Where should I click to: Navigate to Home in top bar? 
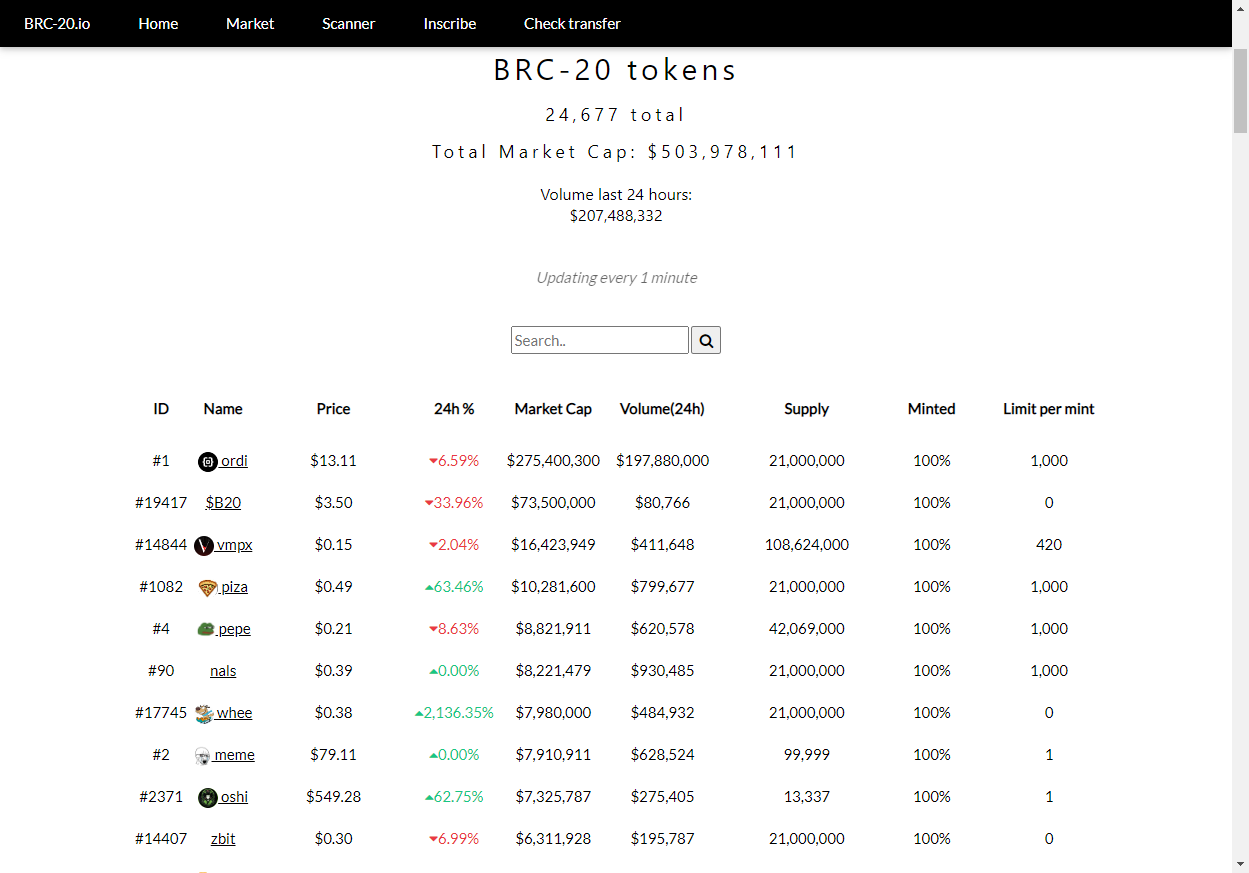(x=158, y=23)
